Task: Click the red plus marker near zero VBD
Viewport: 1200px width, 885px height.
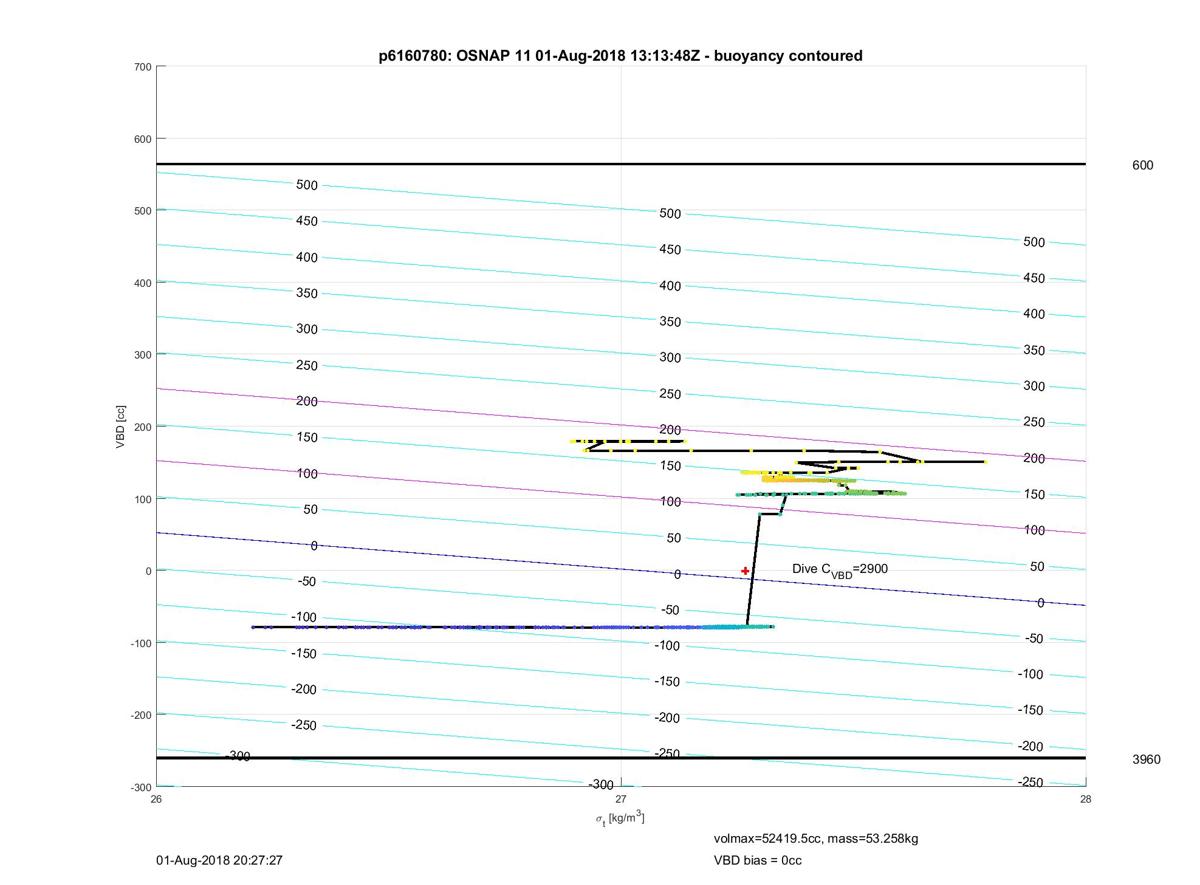Action: click(745, 571)
